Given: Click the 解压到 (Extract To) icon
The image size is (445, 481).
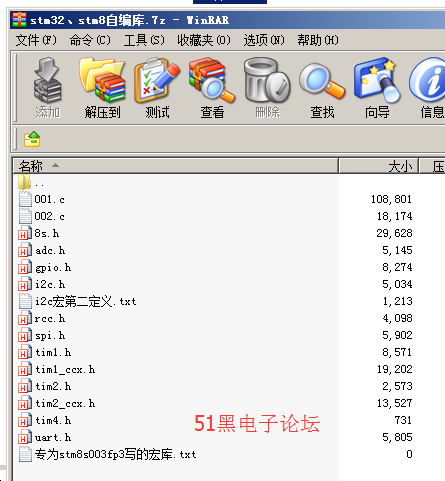Looking at the screenshot, I should pyautogui.click(x=102, y=88).
